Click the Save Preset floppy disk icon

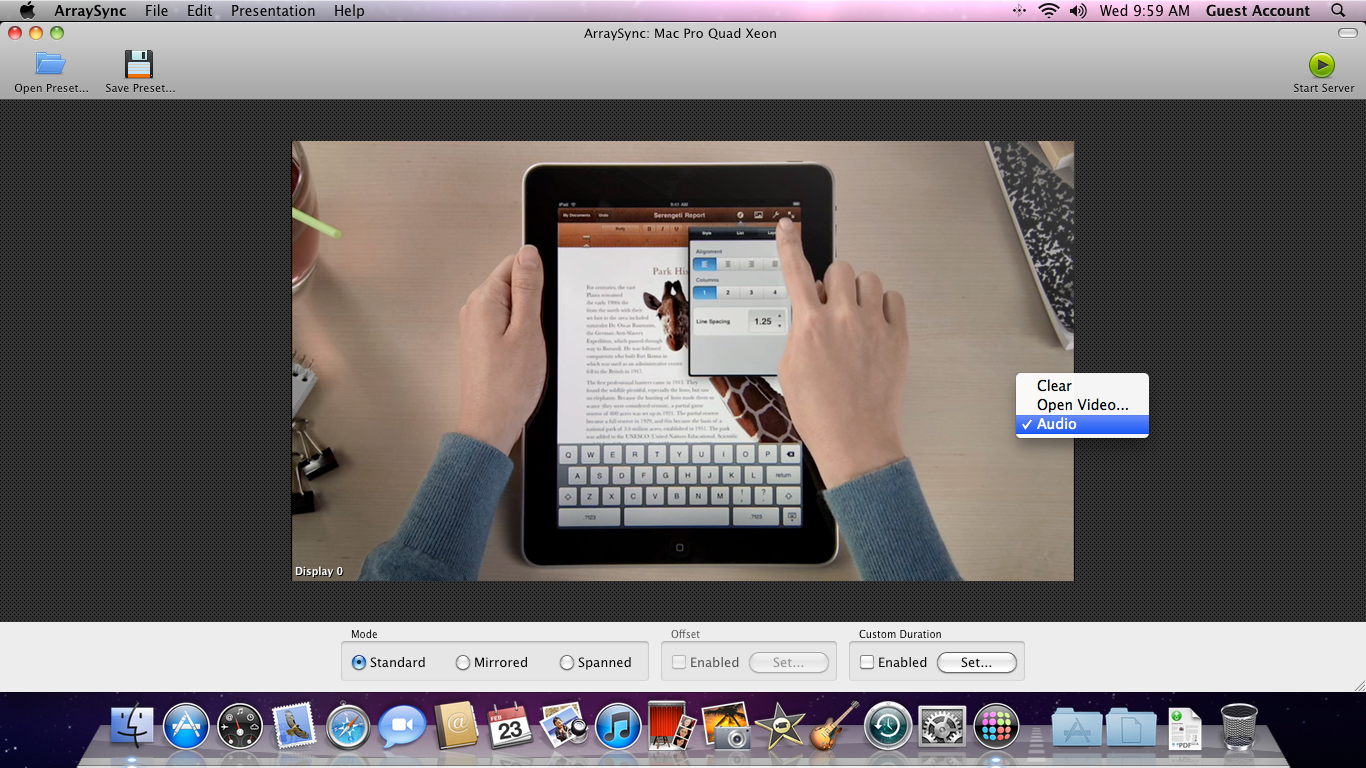click(139, 64)
